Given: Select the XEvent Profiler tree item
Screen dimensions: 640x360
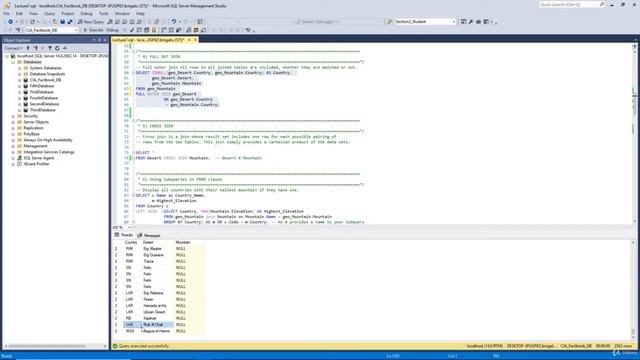Looking at the screenshot, I should click(36, 164).
